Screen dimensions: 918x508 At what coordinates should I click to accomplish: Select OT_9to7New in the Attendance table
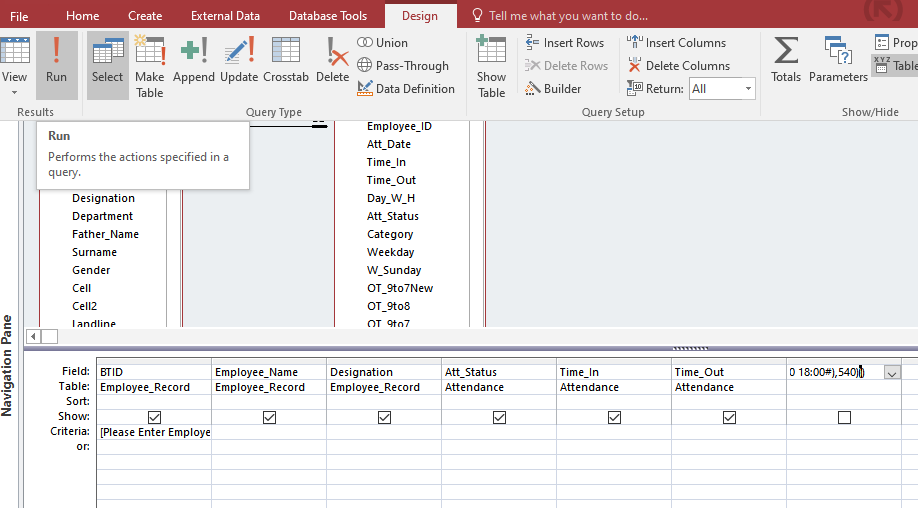pos(400,288)
